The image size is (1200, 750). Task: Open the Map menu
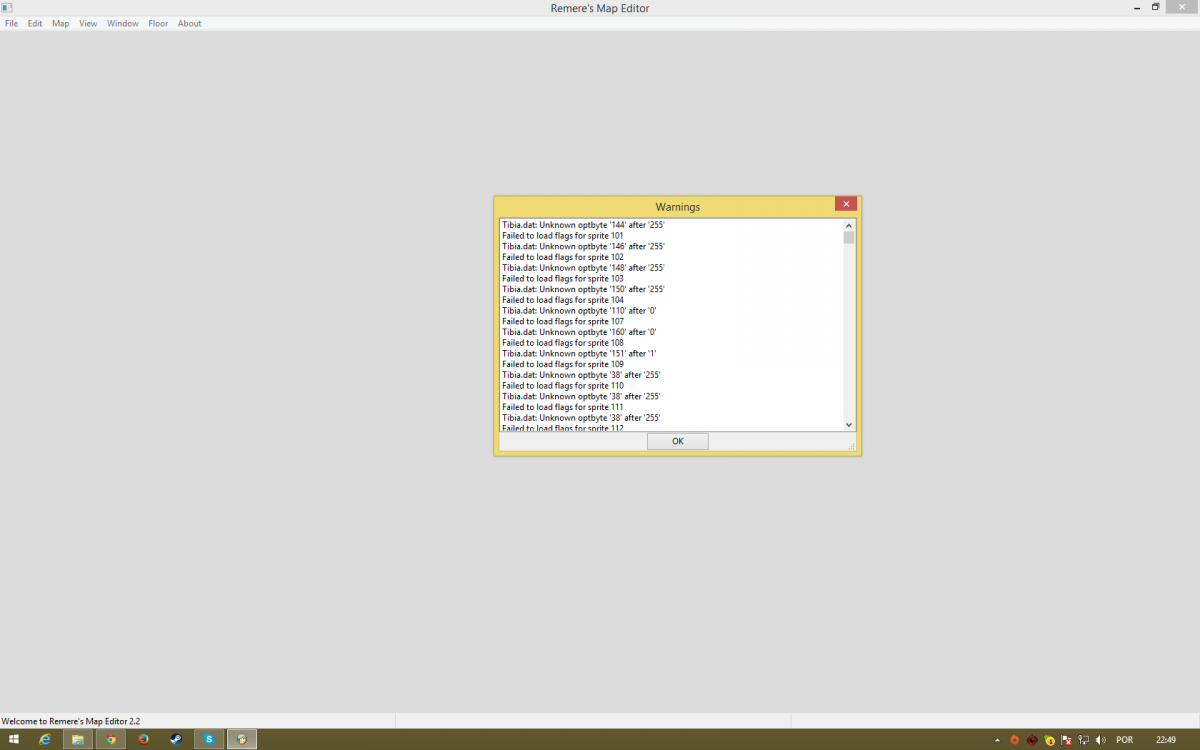pyautogui.click(x=61, y=24)
